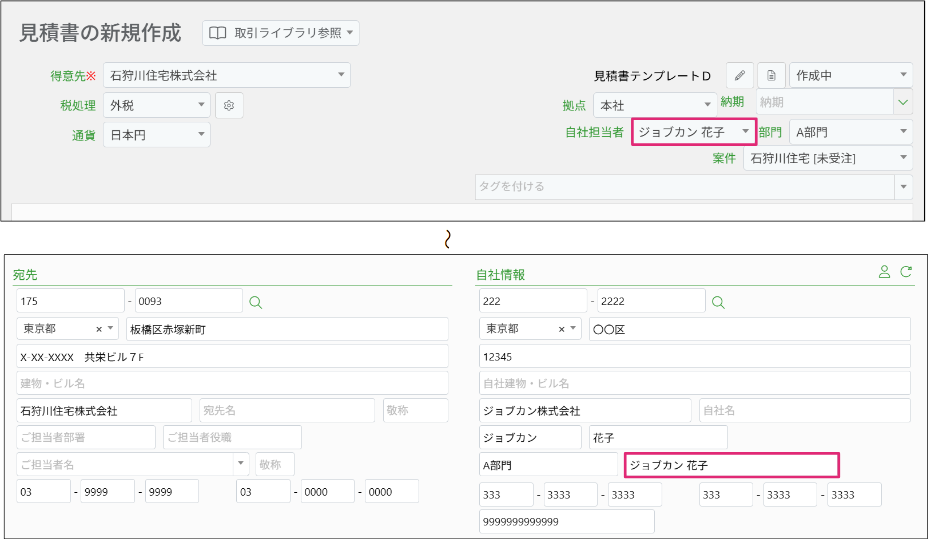This screenshot has width=928, height=539.
Task: Click the 建物・ビル名 field in 宛先
Action: (x=233, y=383)
